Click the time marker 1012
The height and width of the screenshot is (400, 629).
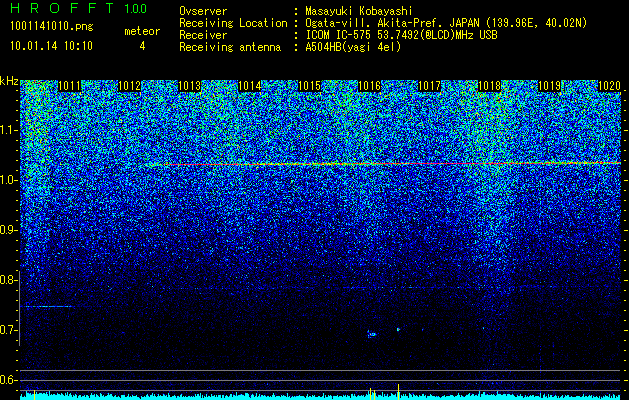(130, 86)
